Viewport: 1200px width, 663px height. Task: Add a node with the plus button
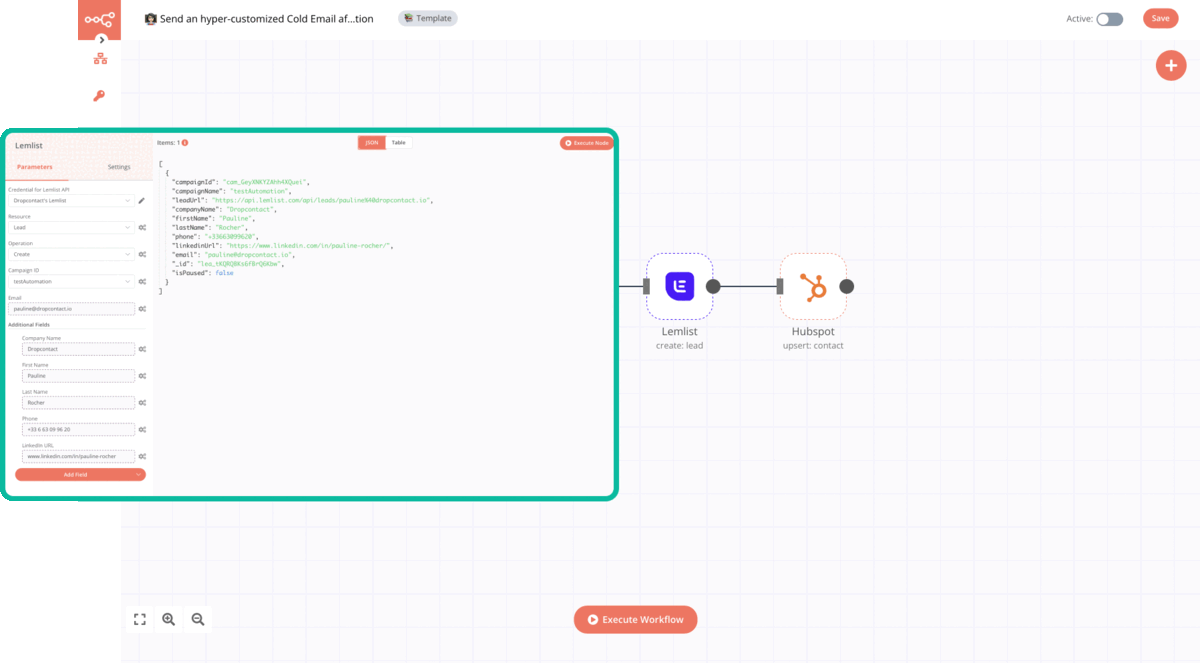point(1171,65)
